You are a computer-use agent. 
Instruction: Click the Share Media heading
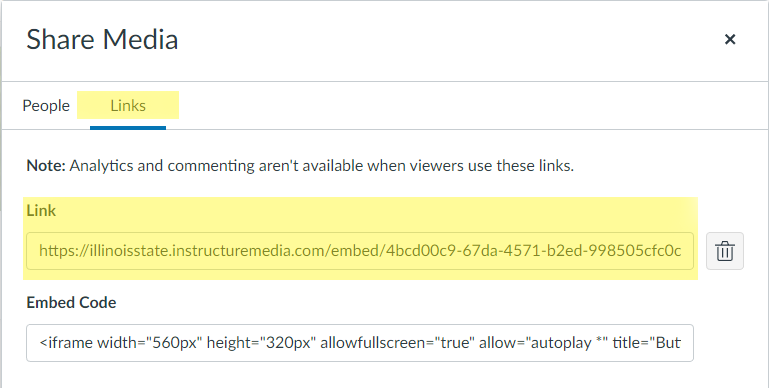tap(102, 39)
